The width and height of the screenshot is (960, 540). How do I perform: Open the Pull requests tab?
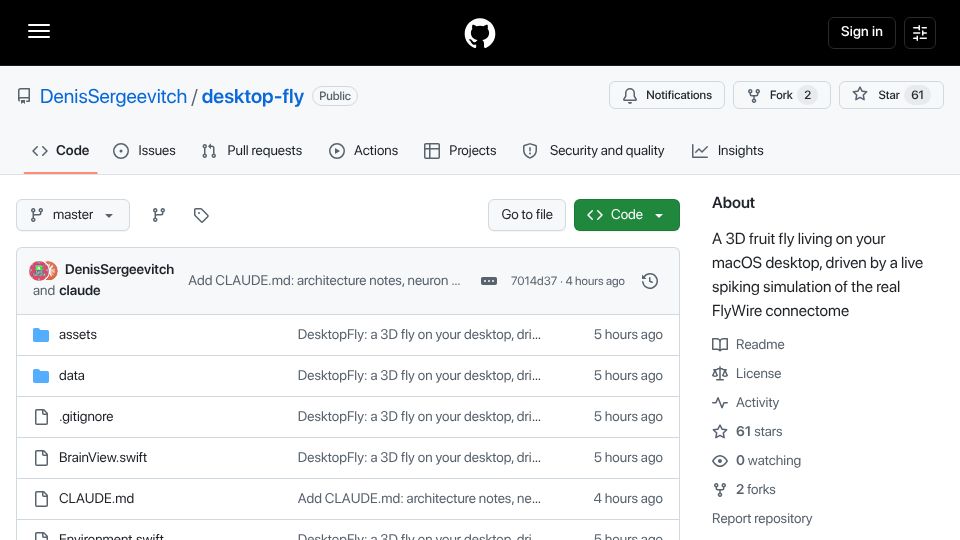[x=252, y=151]
